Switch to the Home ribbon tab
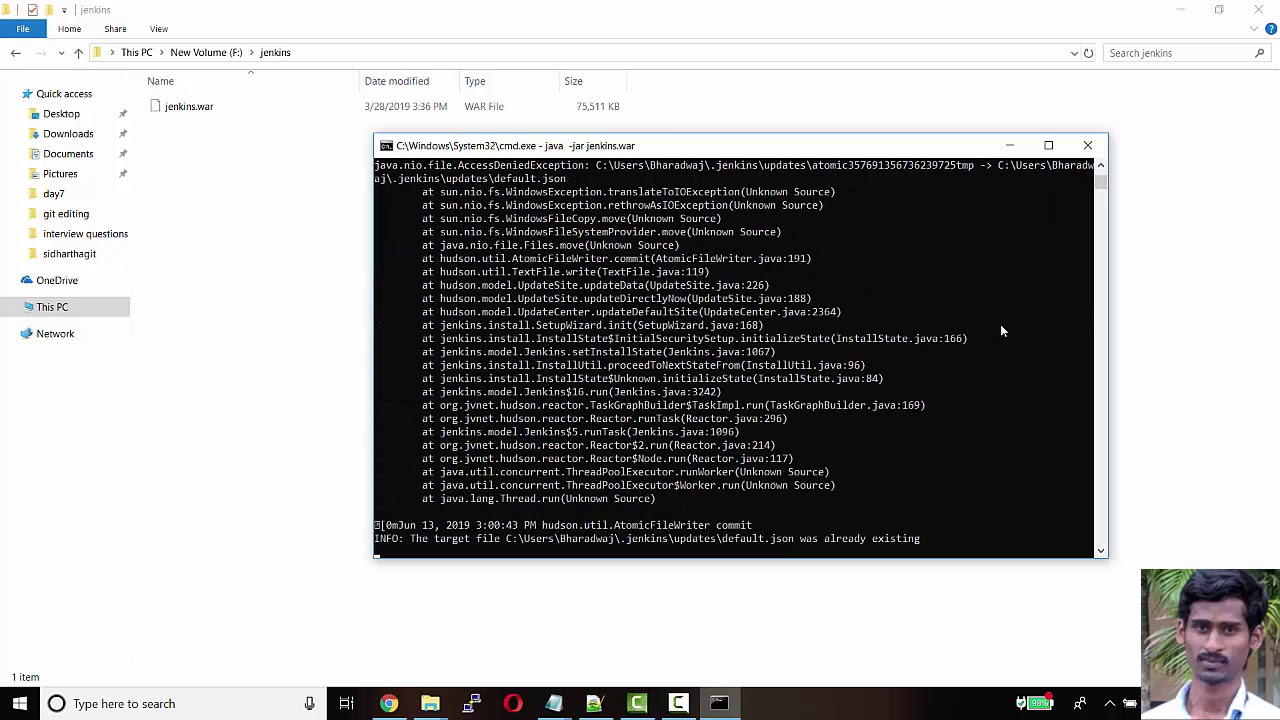1280x720 pixels. point(69,29)
